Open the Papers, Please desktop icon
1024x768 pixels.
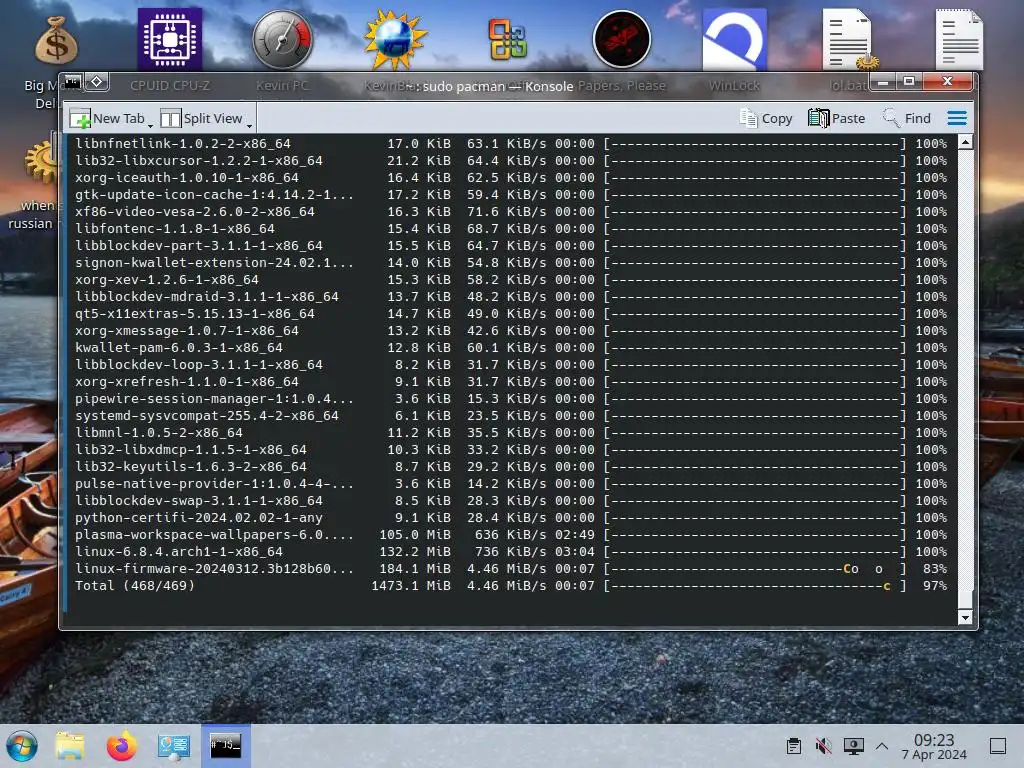click(622, 39)
